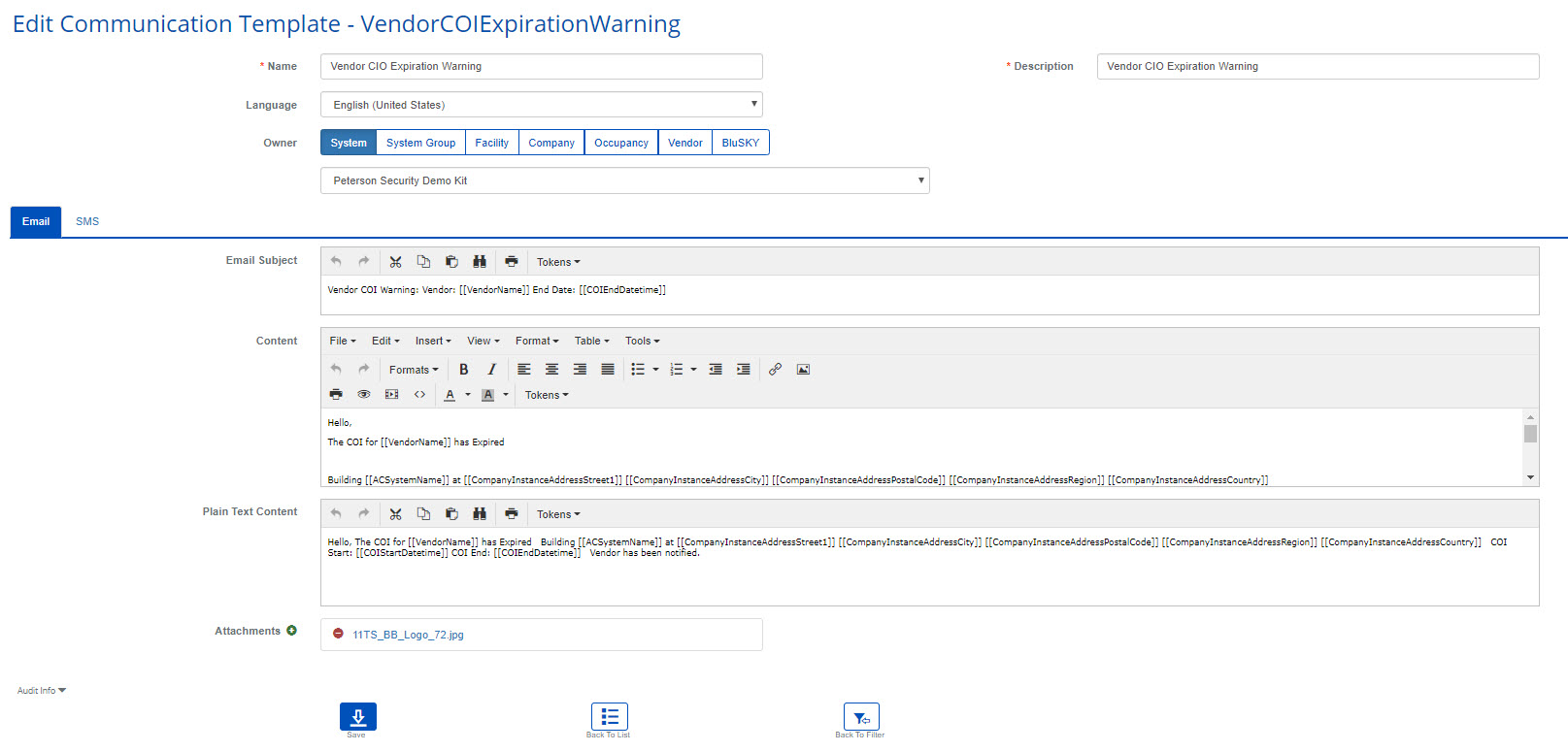
Task: Insert an image using the image icon
Action: [x=803, y=370]
